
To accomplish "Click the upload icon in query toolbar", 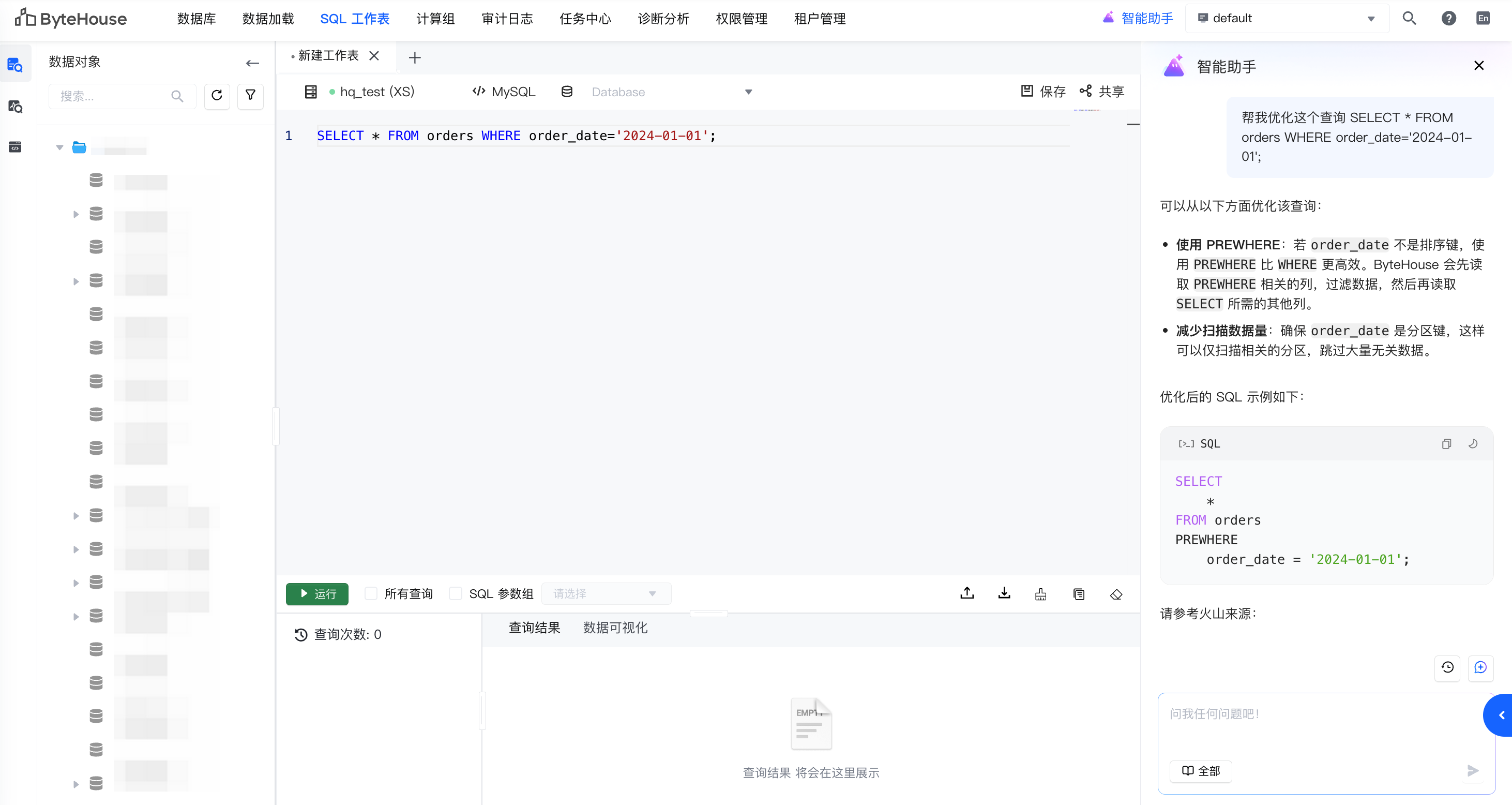I will 966,593.
